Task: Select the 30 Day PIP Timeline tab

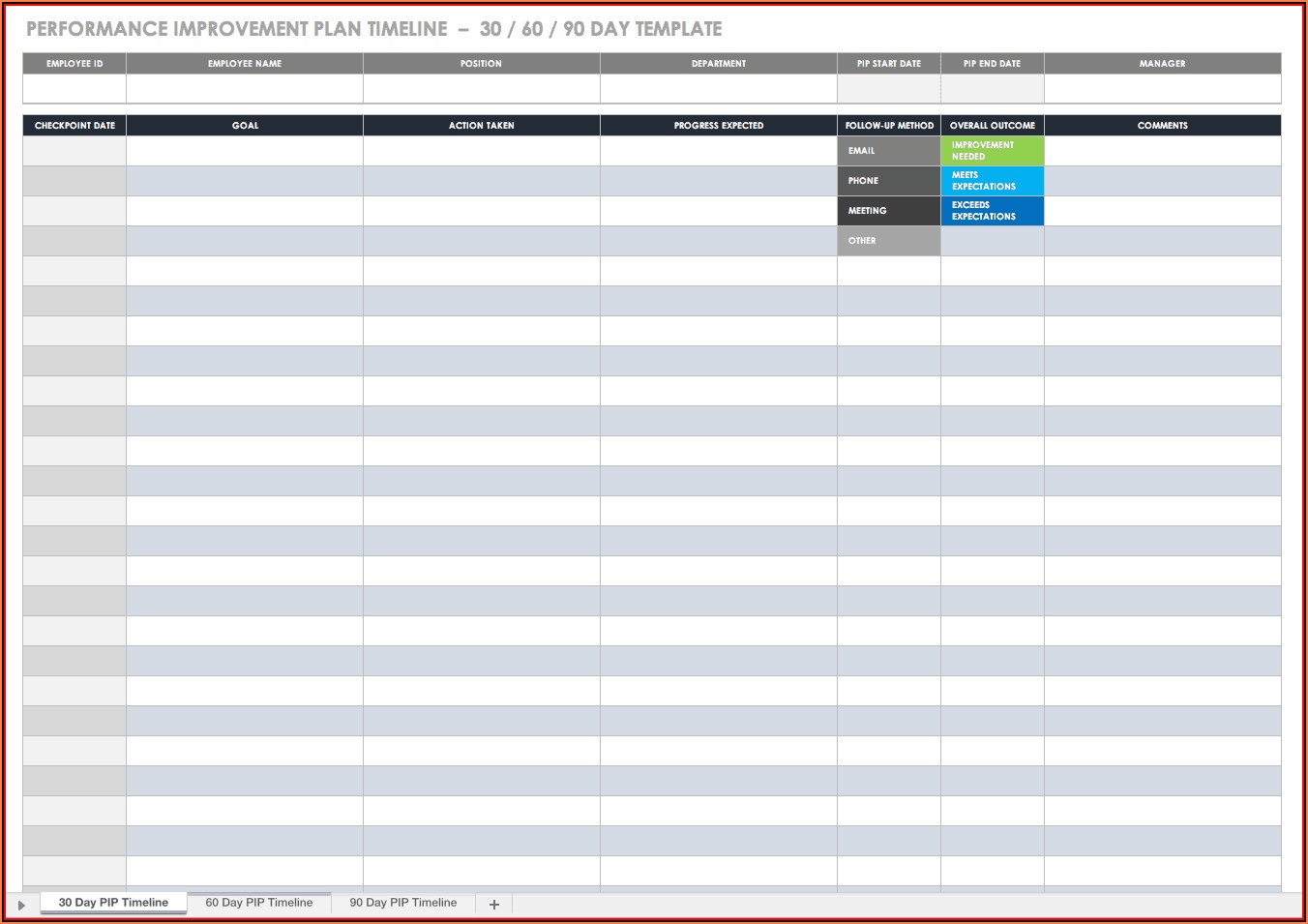Action: 113,903
